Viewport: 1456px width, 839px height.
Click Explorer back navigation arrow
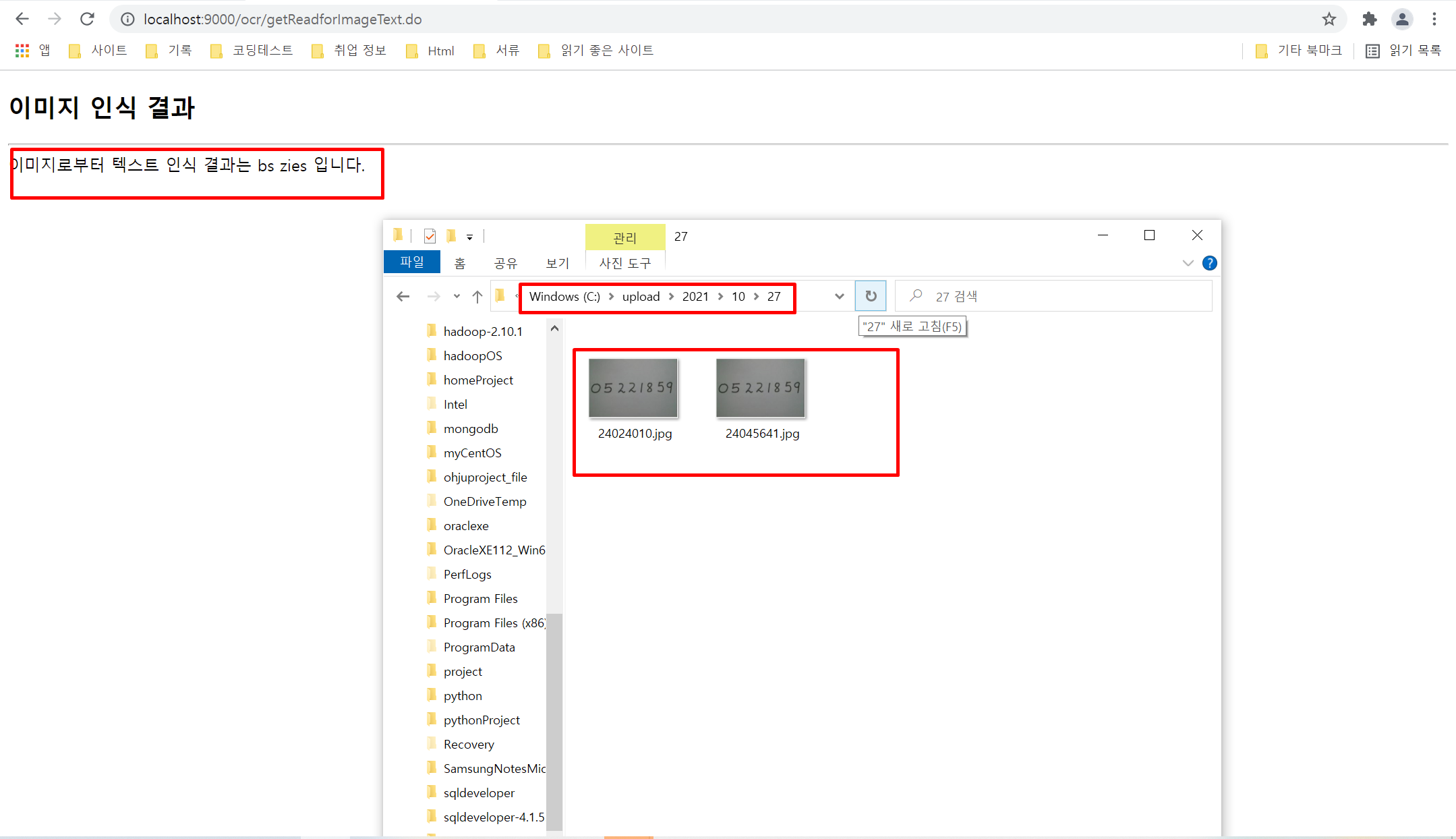click(x=403, y=296)
